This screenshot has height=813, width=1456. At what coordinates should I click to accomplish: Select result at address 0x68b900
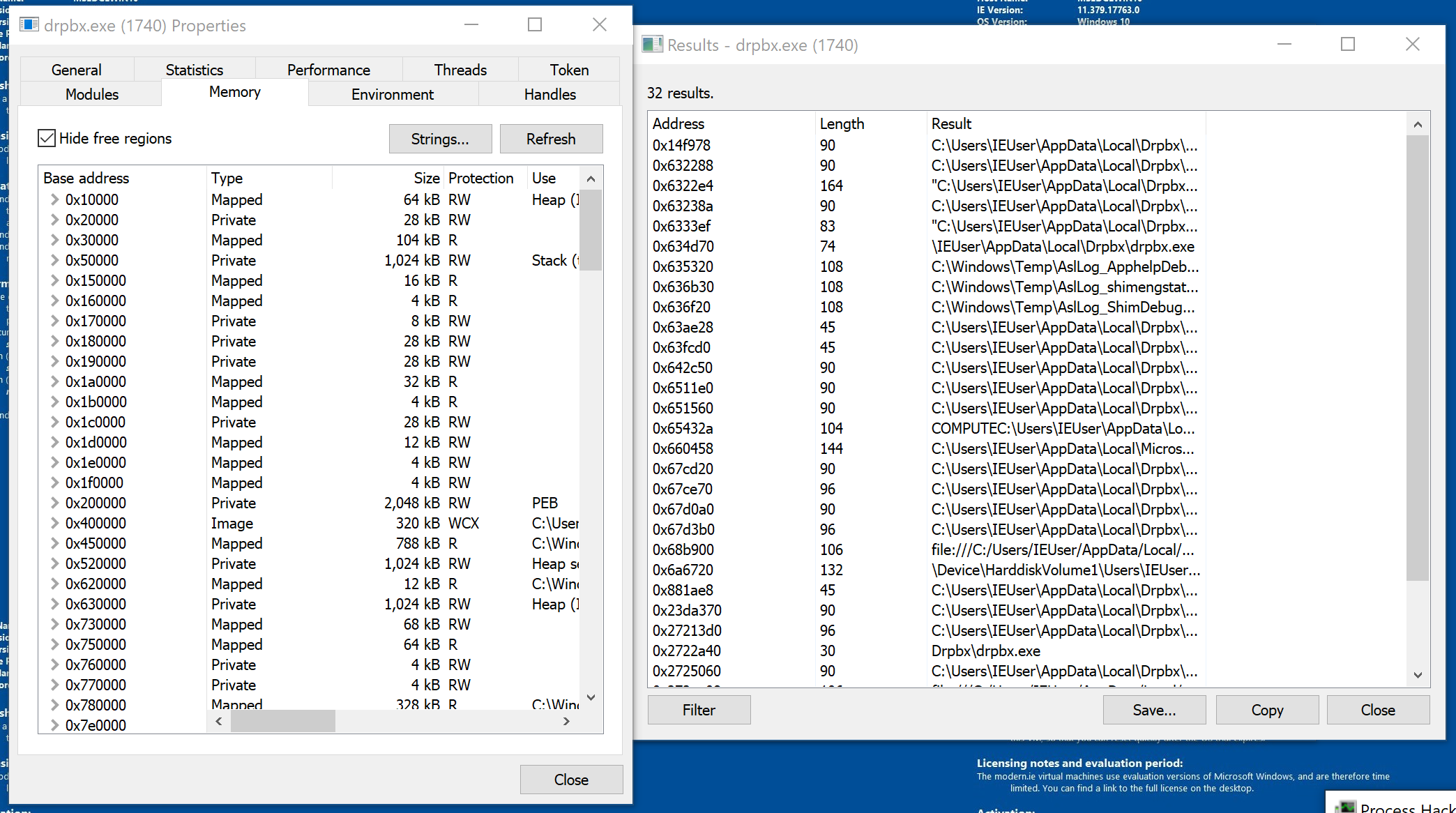(927, 549)
